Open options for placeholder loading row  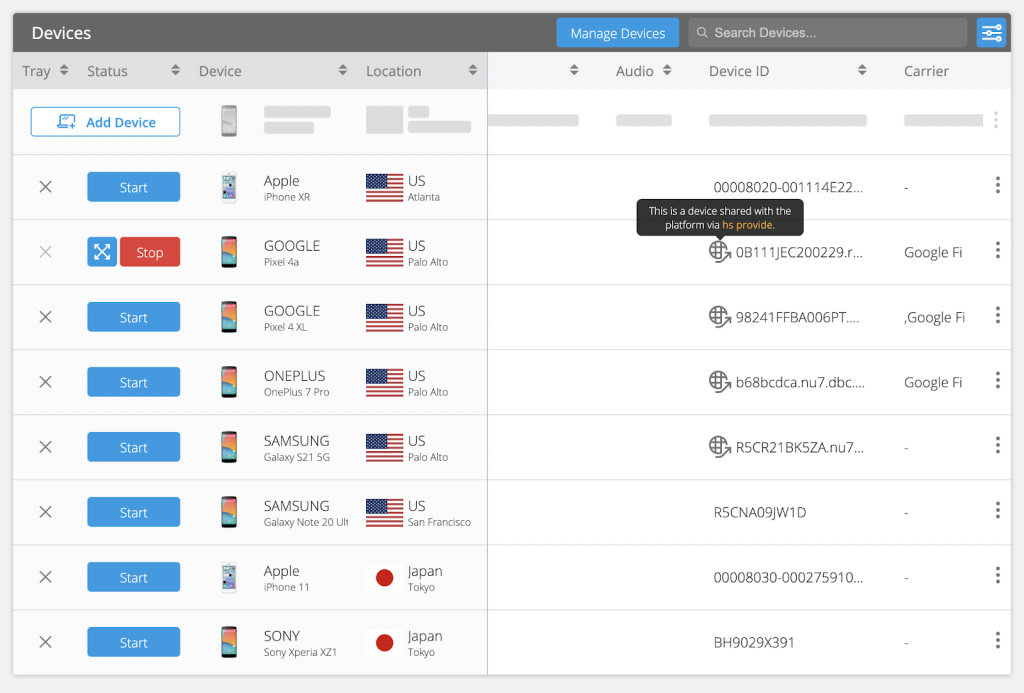(x=996, y=120)
